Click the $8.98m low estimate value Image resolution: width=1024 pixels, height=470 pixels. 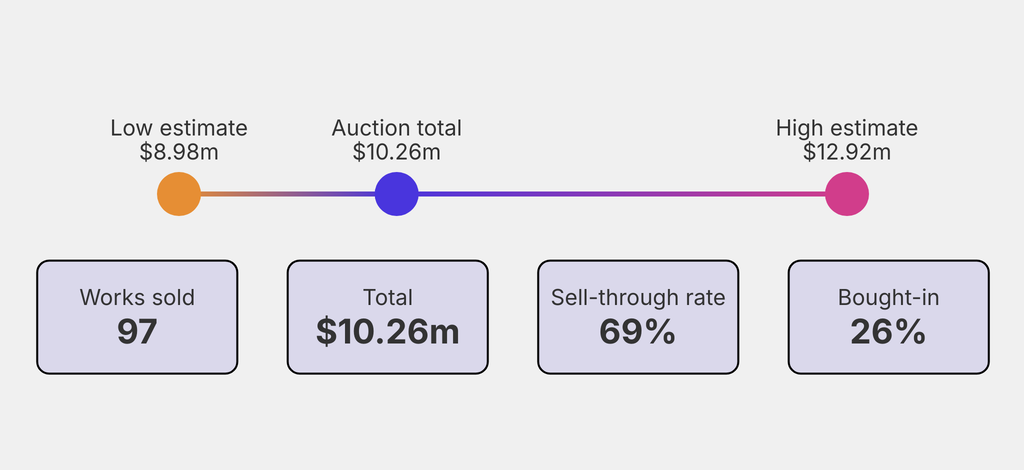[179, 152]
